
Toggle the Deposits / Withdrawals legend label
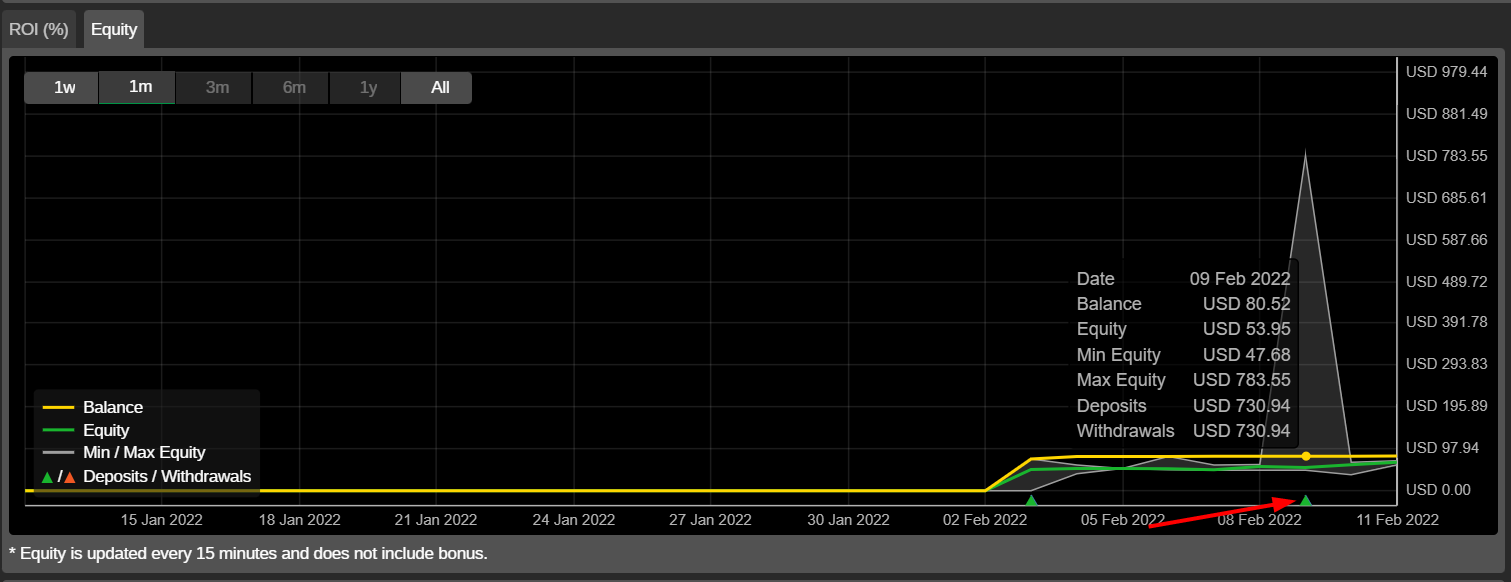[x=167, y=477]
